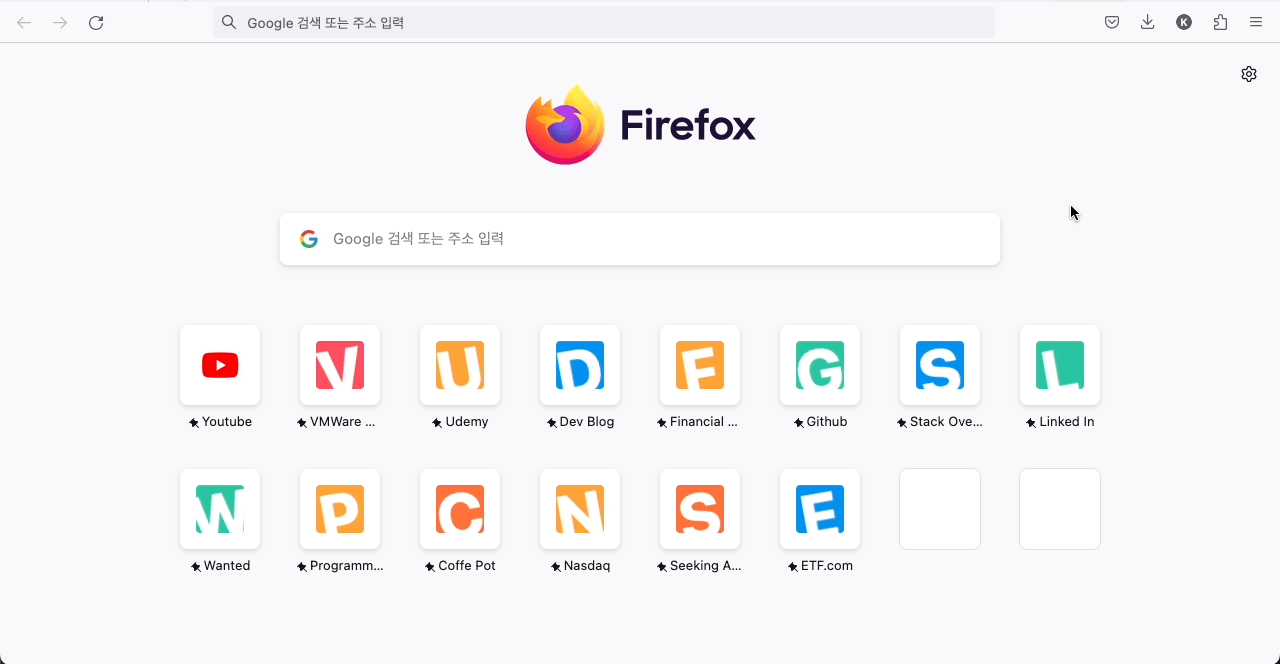Open the Firefox hamburger menu
This screenshot has width=1280, height=664.
(1256, 22)
